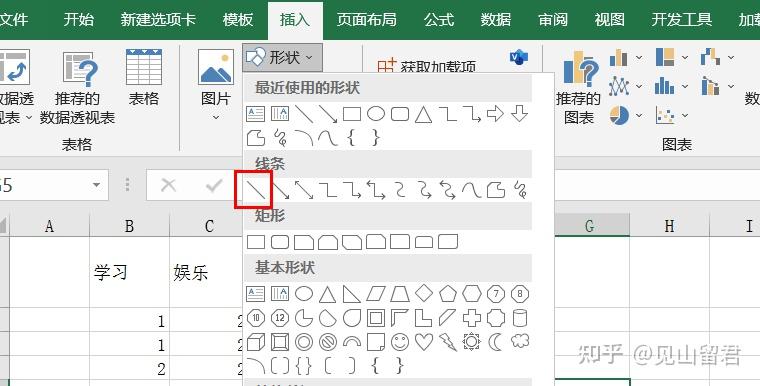This screenshot has width=760, height=386.
Task: Pick the sun shape
Action: pyautogui.click(x=472, y=342)
